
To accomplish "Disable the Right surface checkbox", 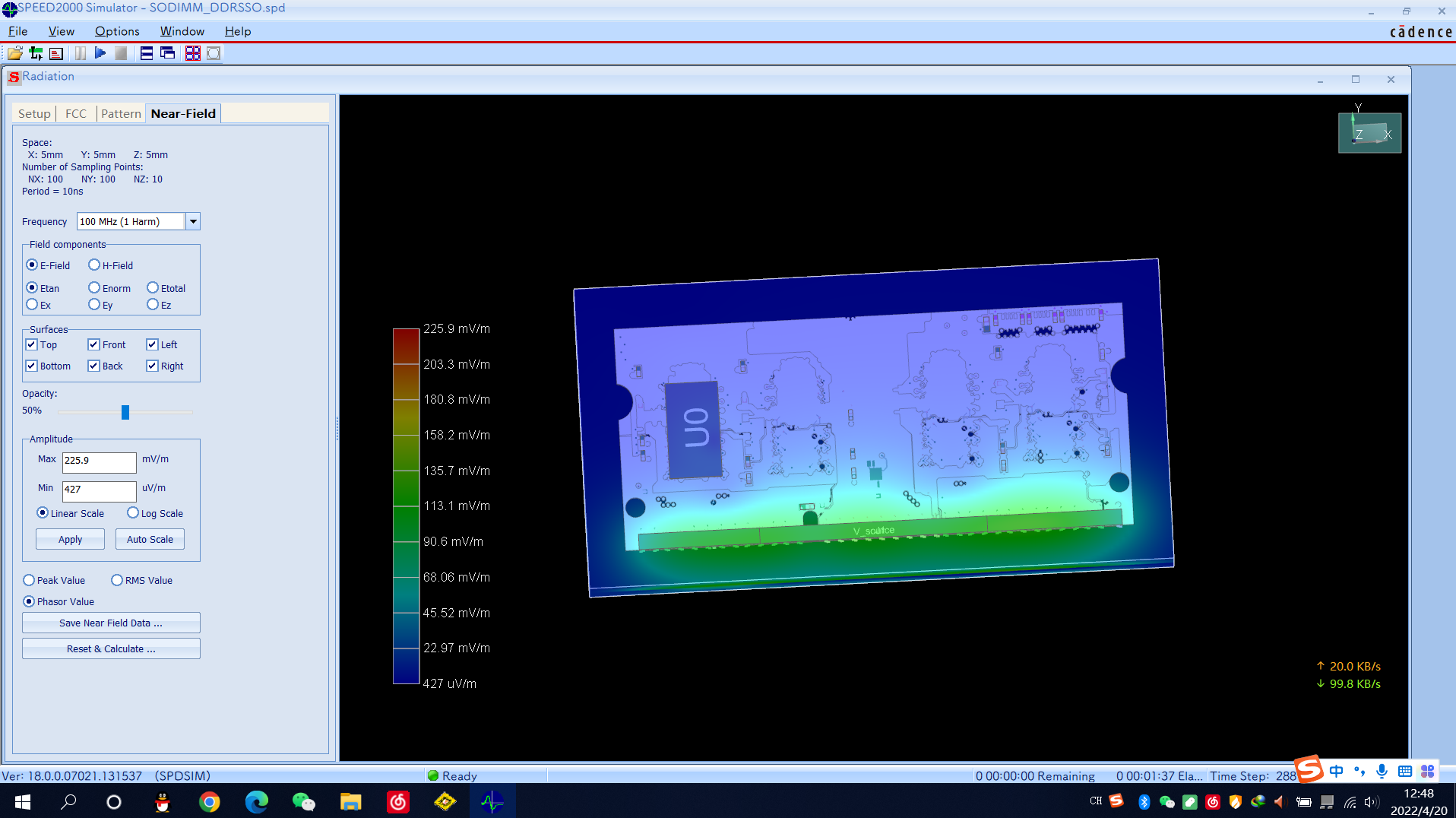I will pos(153,366).
